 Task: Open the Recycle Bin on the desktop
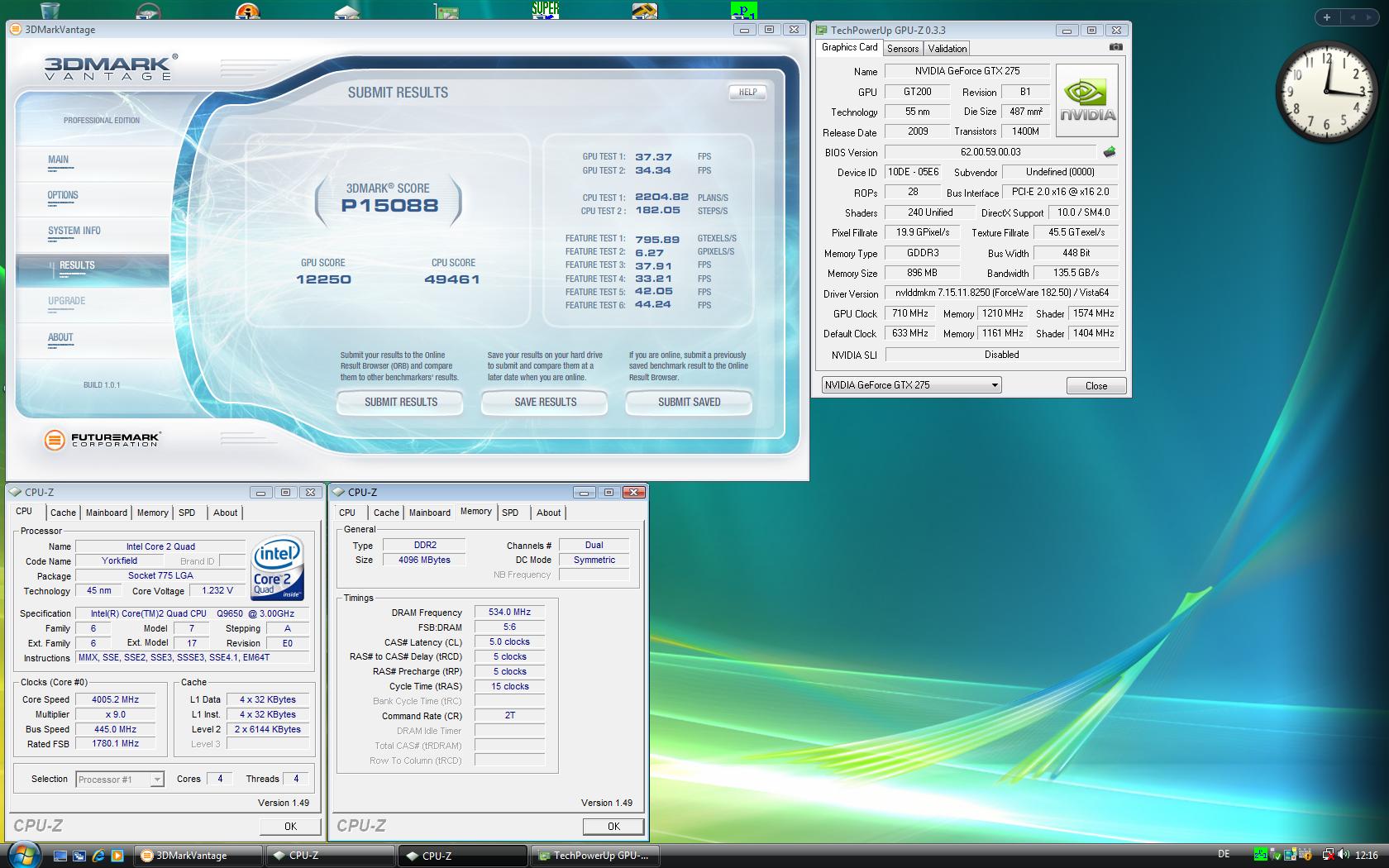pos(50,9)
